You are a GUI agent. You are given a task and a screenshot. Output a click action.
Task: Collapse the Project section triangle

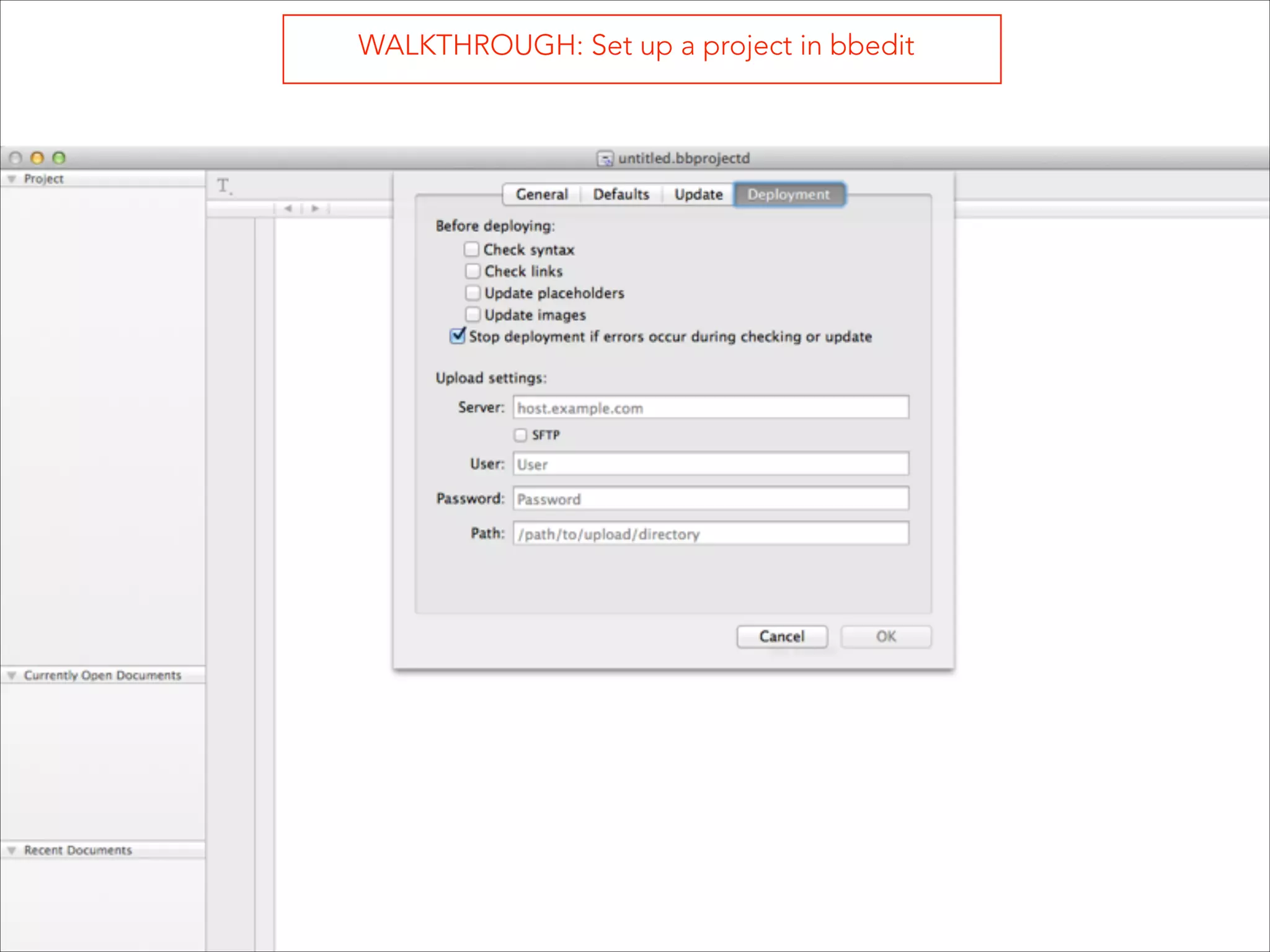(x=12, y=179)
